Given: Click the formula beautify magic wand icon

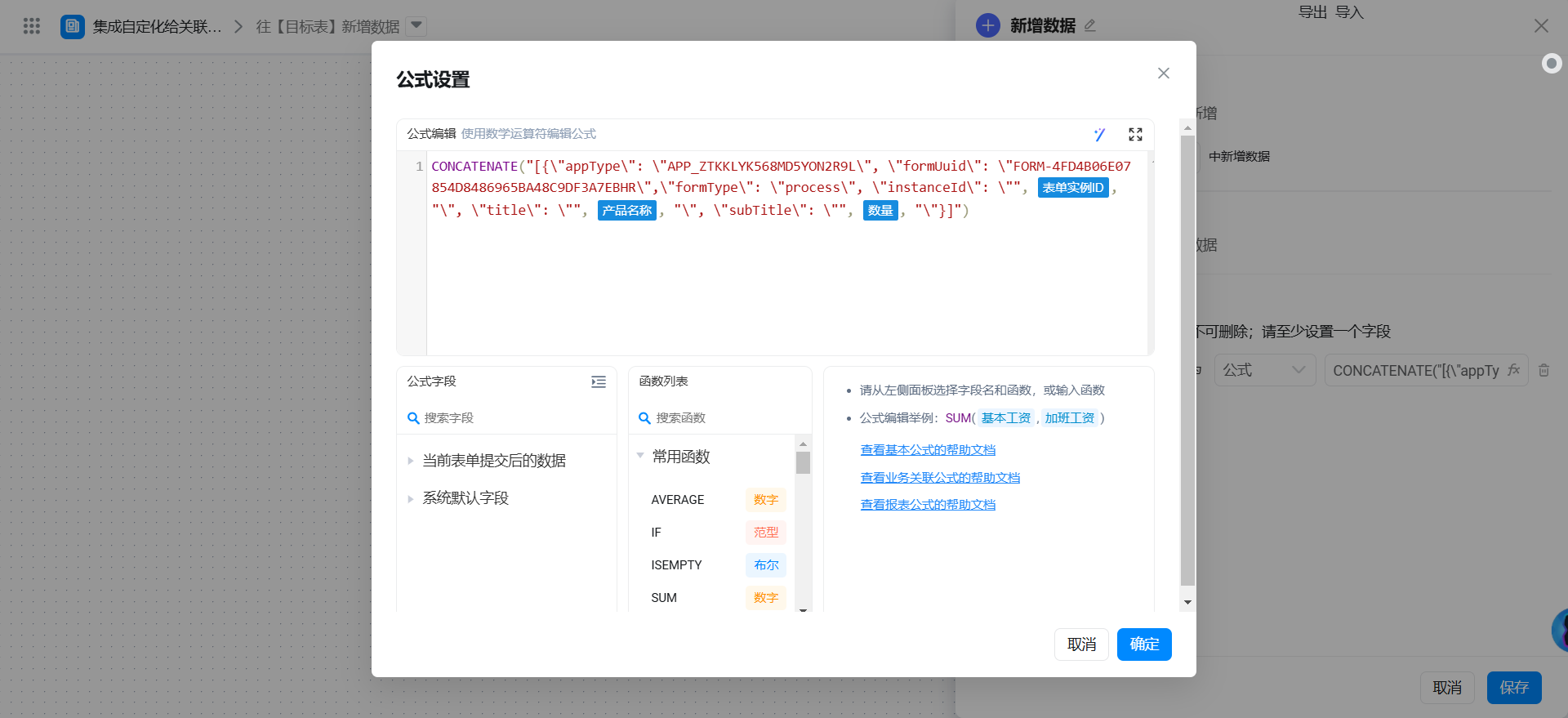Looking at the screenshot, I should click(1099, 135).
